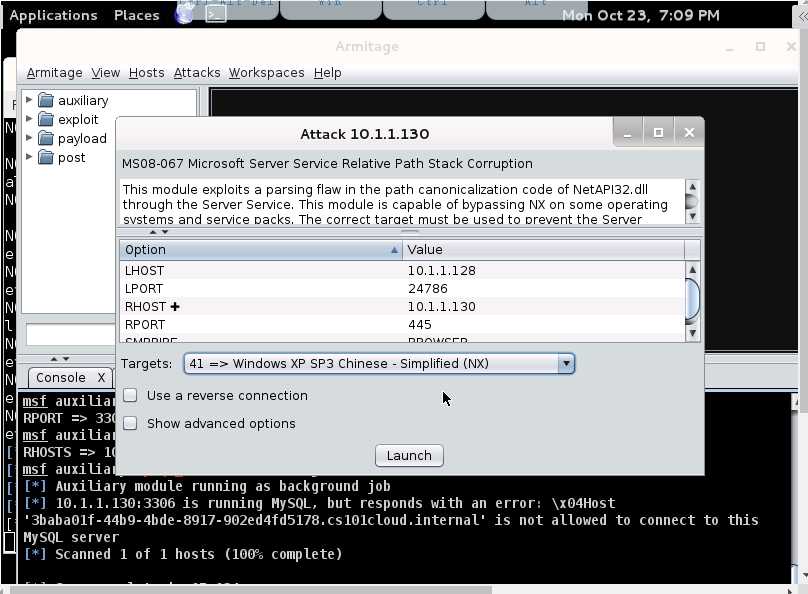
Task: Close the Console tab with its X
Action: click(102, 378)
